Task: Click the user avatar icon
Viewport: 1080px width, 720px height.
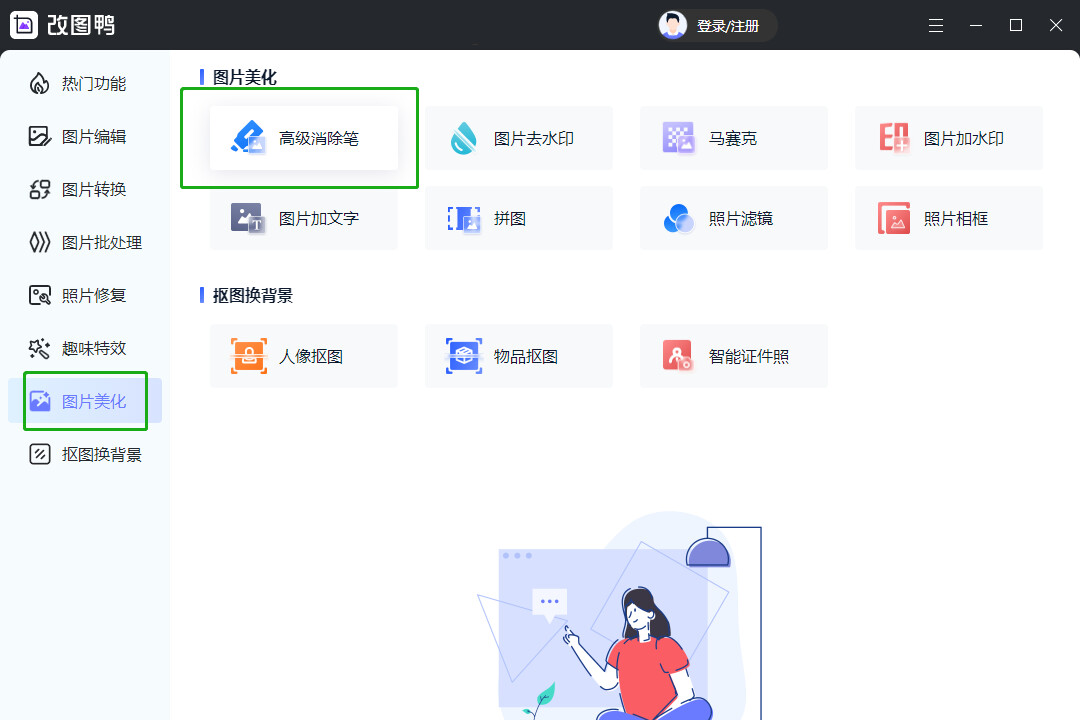Action: [x=672, y=25]
